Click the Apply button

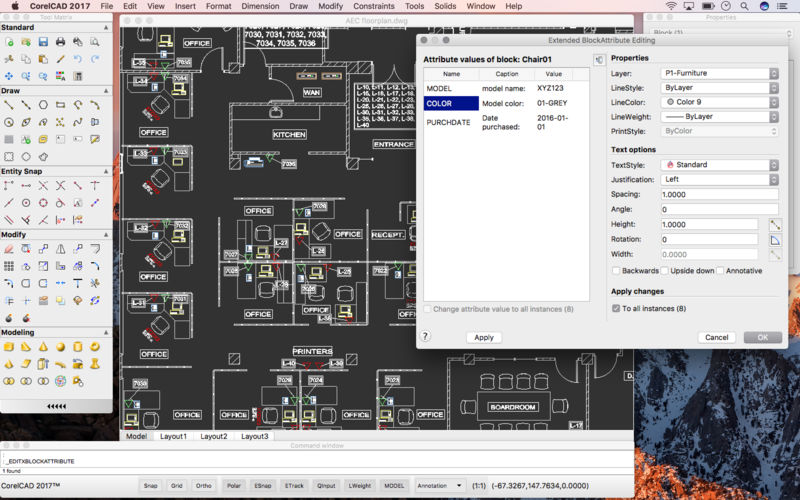484,337
